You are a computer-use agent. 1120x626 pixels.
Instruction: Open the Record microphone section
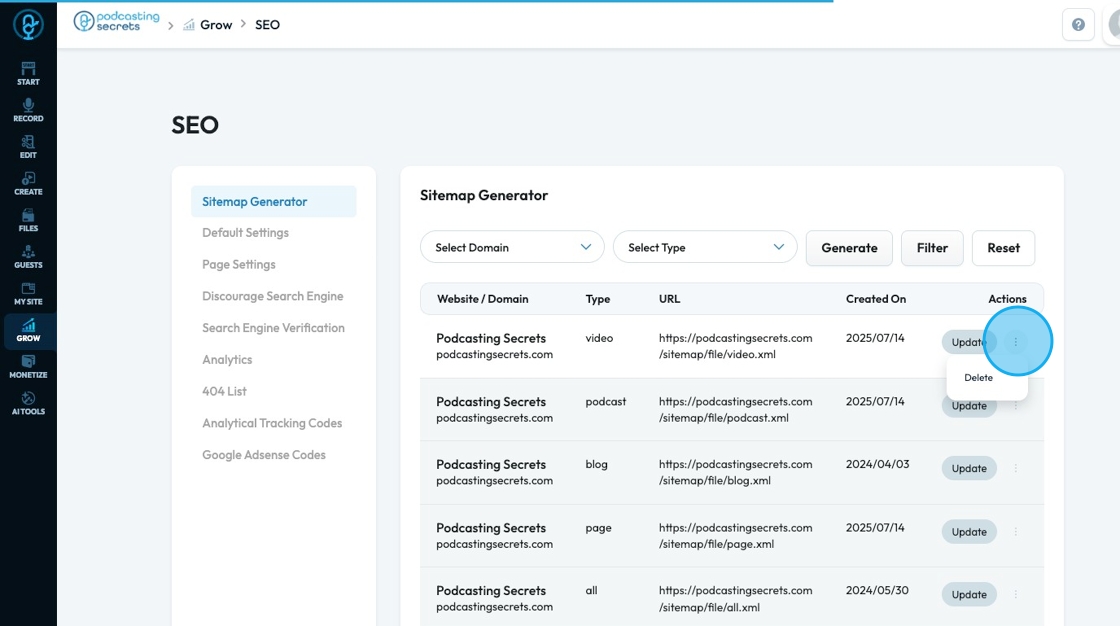[28, 110]
